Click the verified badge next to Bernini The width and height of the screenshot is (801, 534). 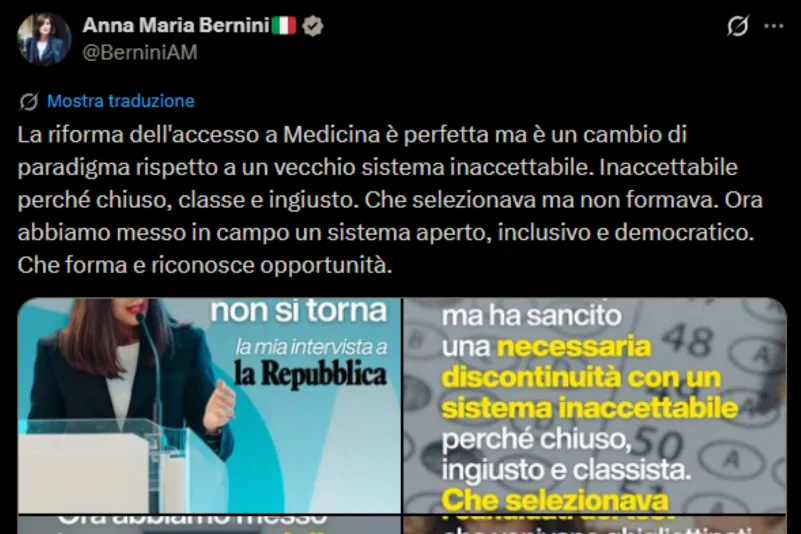tap(312, 26)
